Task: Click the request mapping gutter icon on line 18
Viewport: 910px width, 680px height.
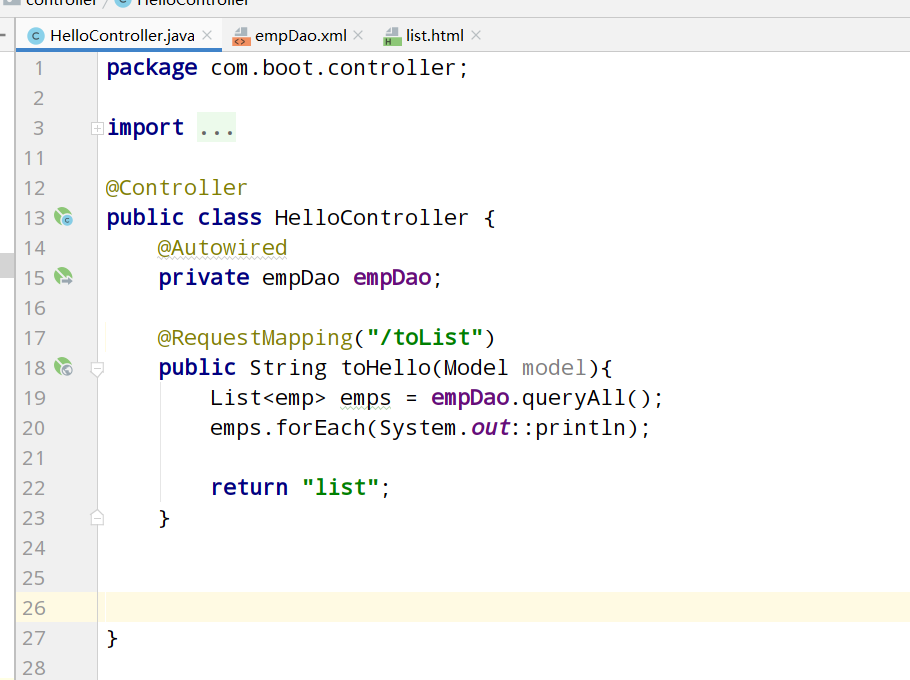Action: pyautogui.click(x=64, y=367)
